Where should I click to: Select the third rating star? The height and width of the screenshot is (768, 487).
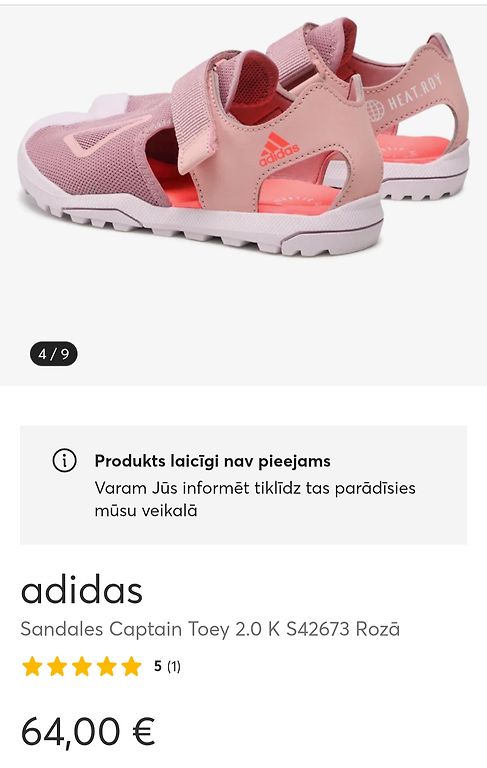(82, 667)
